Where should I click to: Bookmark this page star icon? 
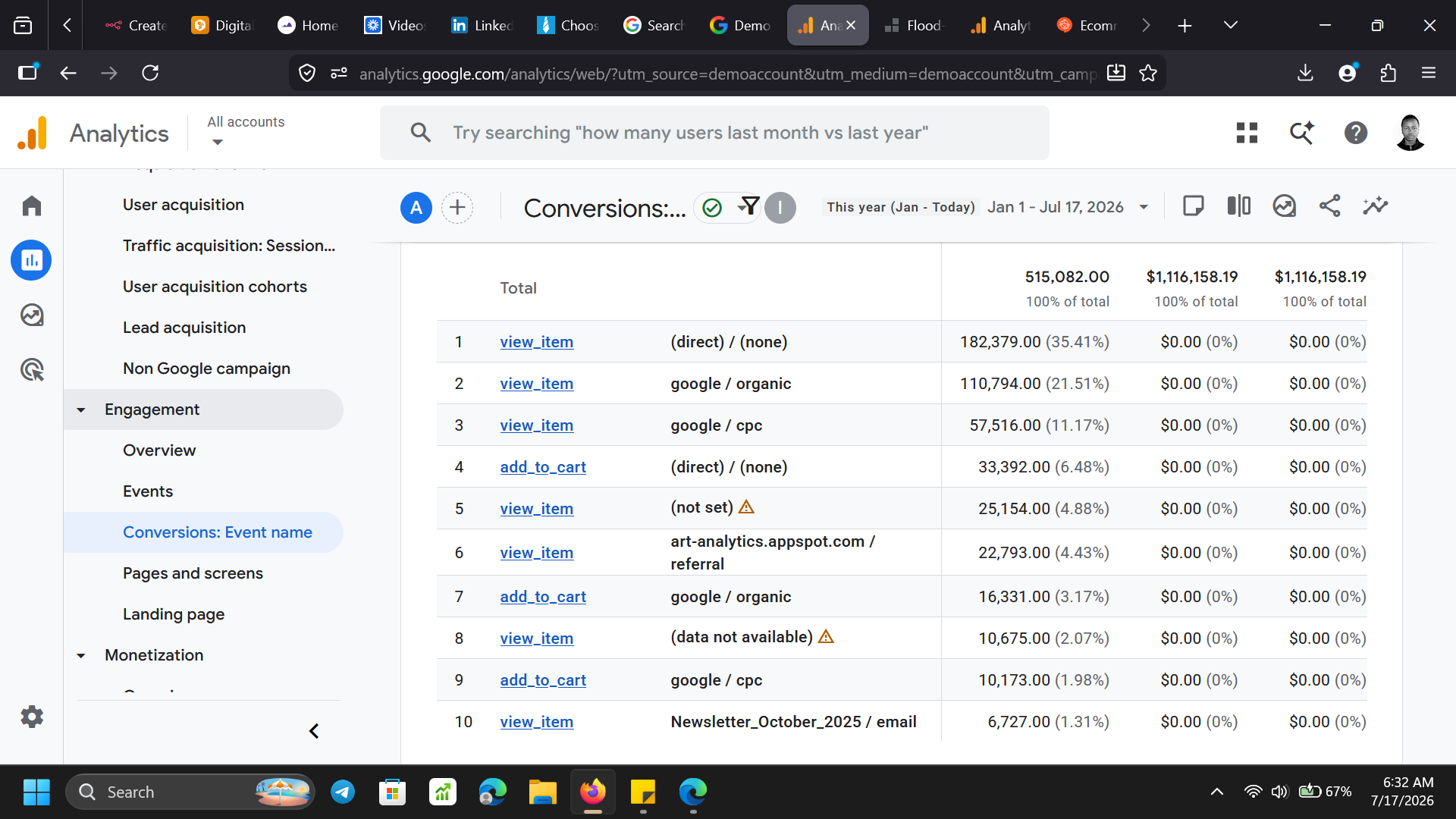1148,73
